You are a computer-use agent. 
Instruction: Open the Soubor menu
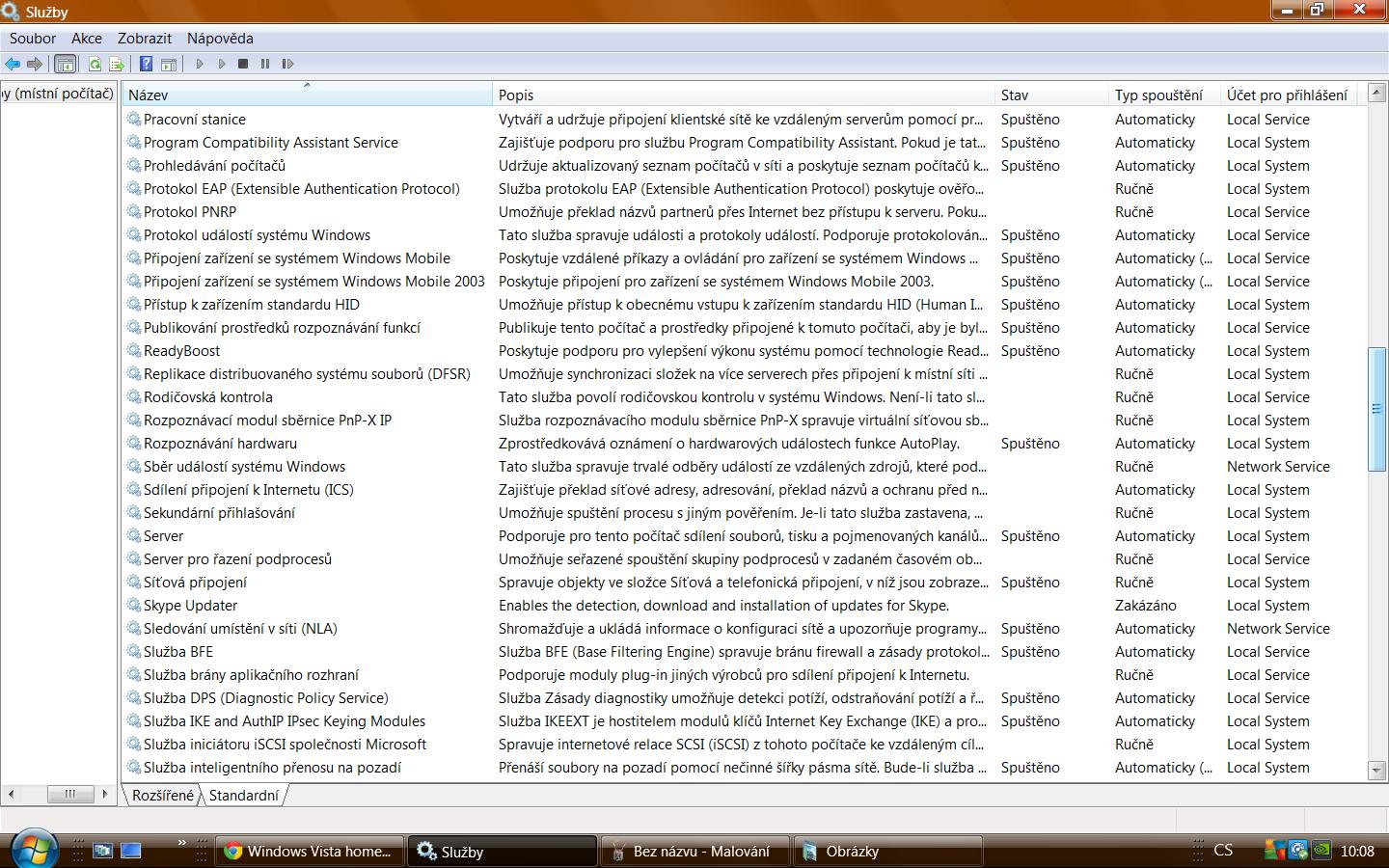point(33,39)
